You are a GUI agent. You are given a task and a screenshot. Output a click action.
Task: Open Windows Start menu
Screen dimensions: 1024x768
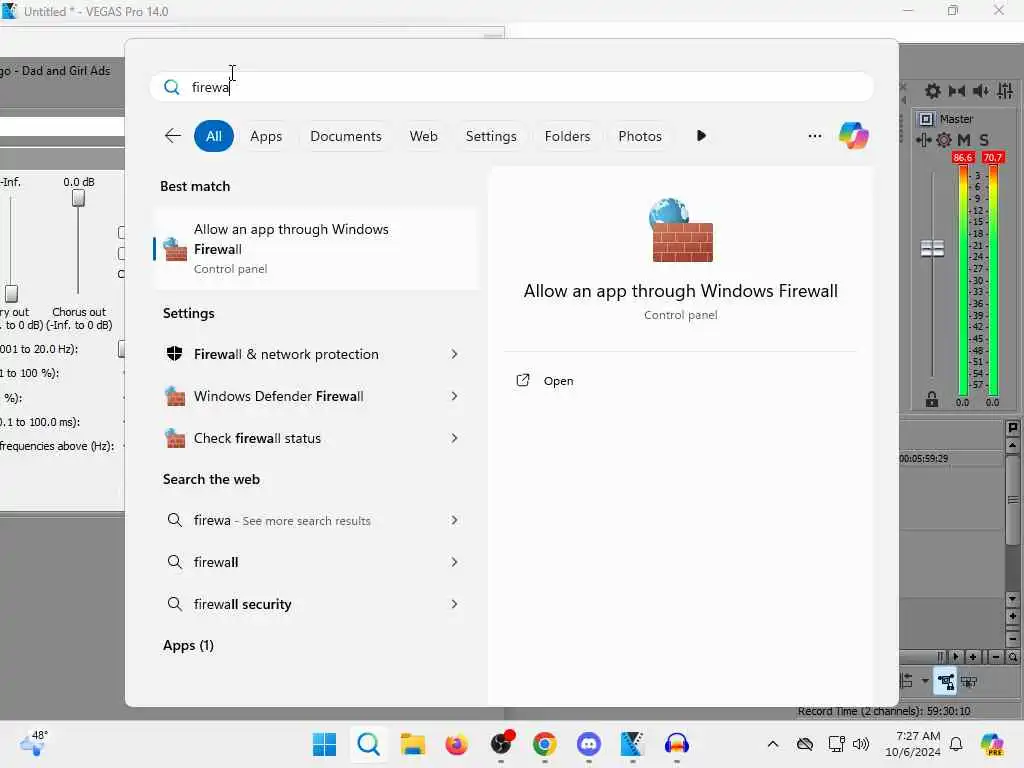325,744
